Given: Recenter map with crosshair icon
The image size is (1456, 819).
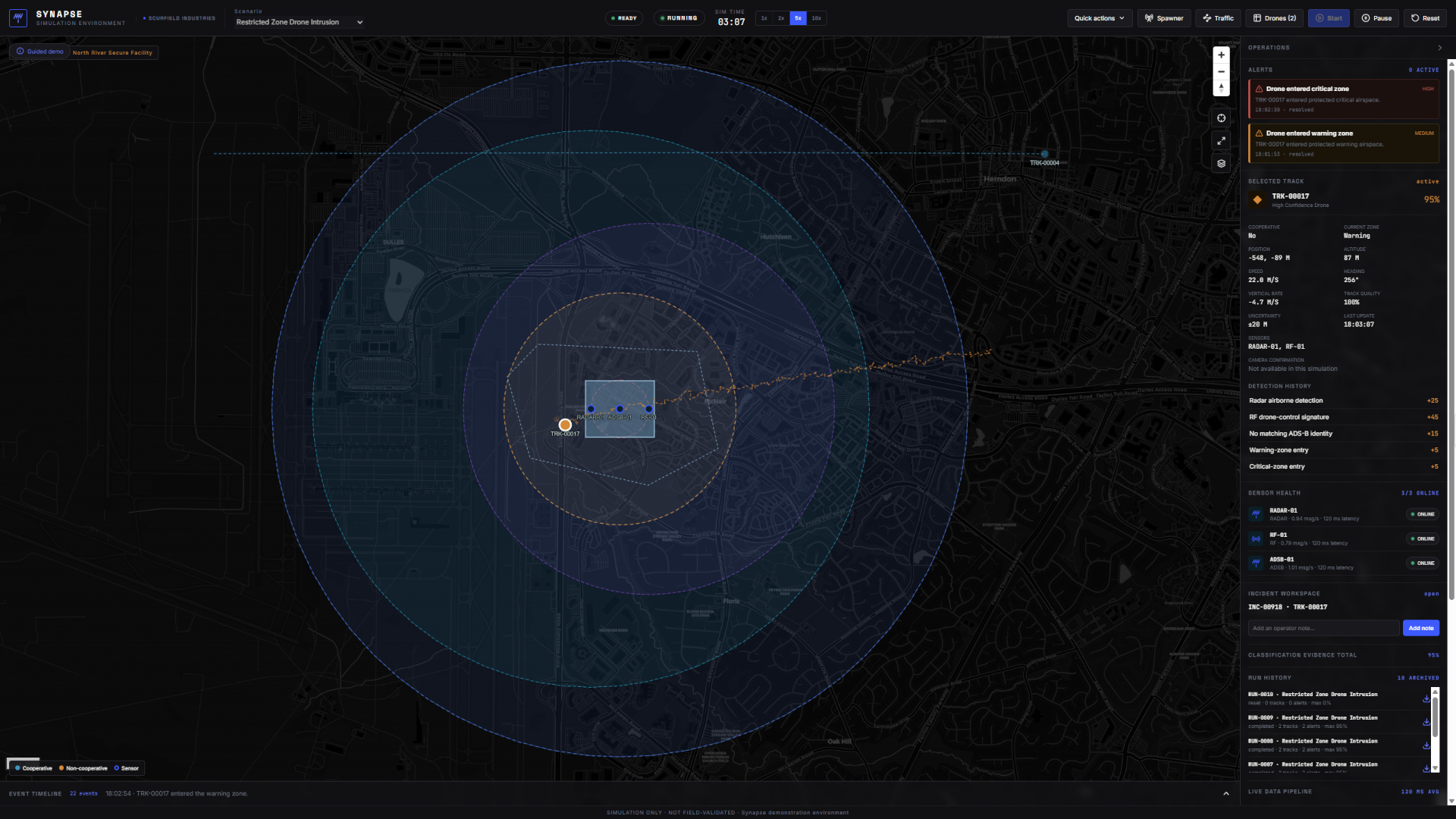Looking at the screenshot, I should (x=1221, y=118).
